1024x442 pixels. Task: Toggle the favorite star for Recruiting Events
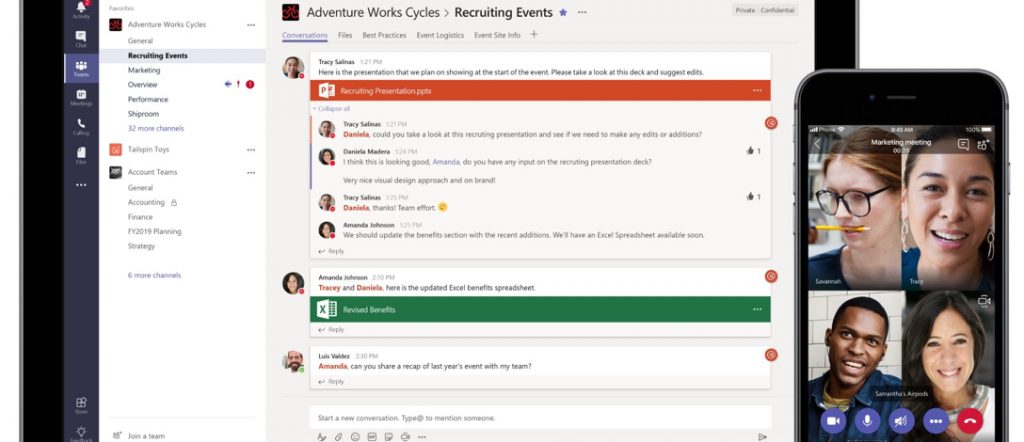(563, 12)
